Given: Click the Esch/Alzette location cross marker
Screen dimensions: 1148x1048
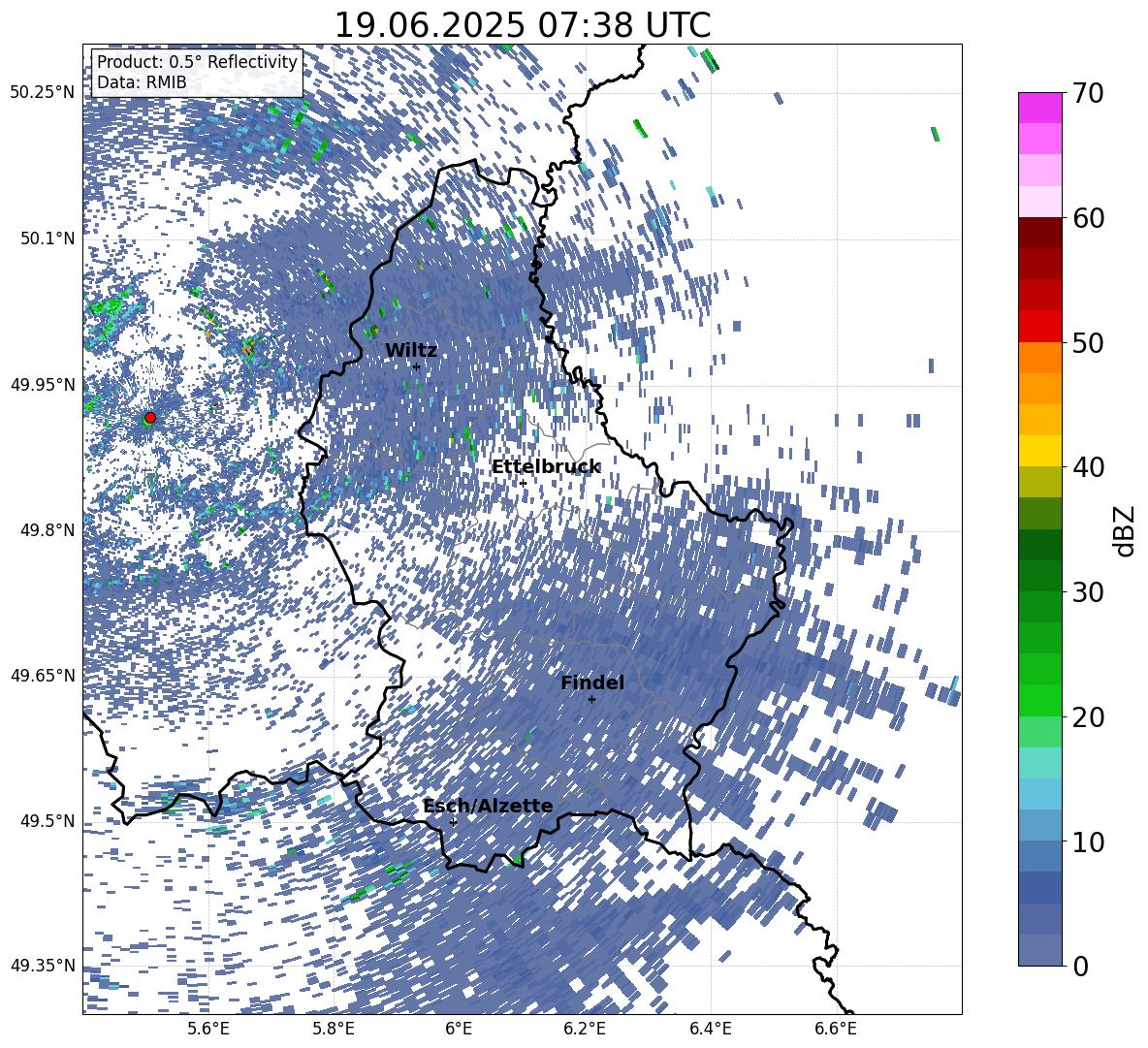Looking at the screenshot, I should click(453, 822).
